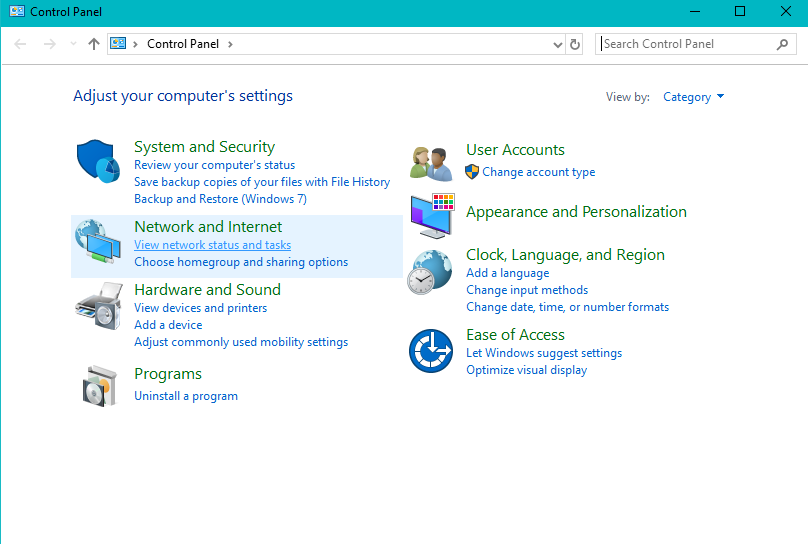Open the Ease of Access icon

(x=431, y=351)
